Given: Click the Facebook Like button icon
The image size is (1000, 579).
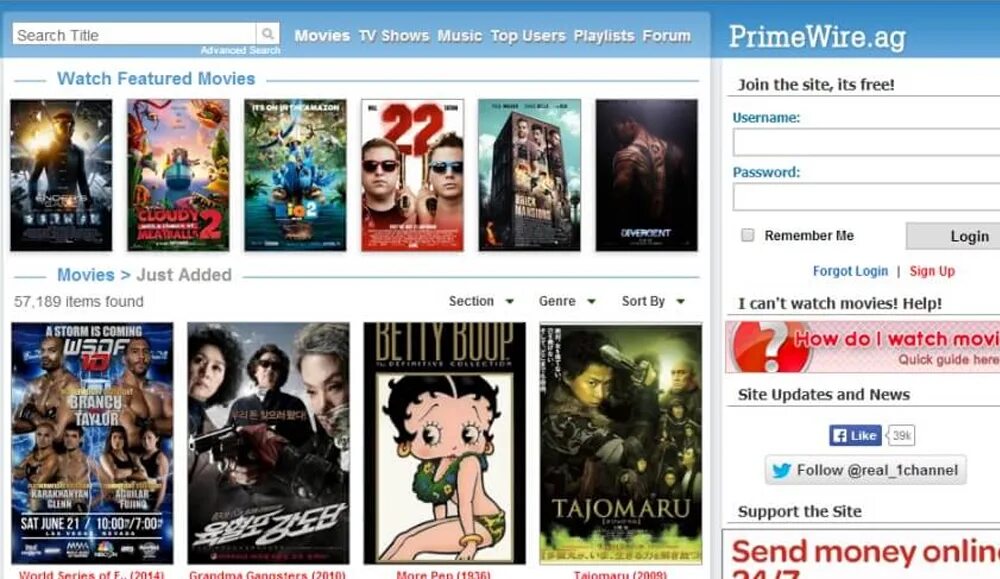Looking at the screenshot, I should (x=855, y=436).
